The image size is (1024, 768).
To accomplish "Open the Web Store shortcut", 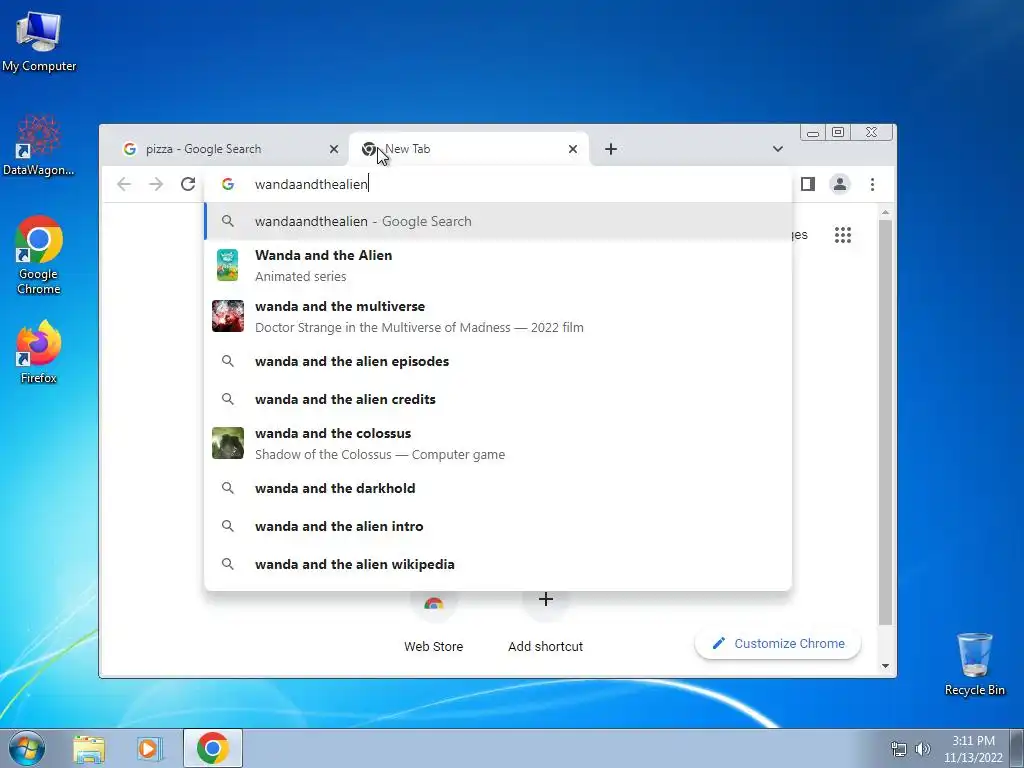I will (434, 620).
